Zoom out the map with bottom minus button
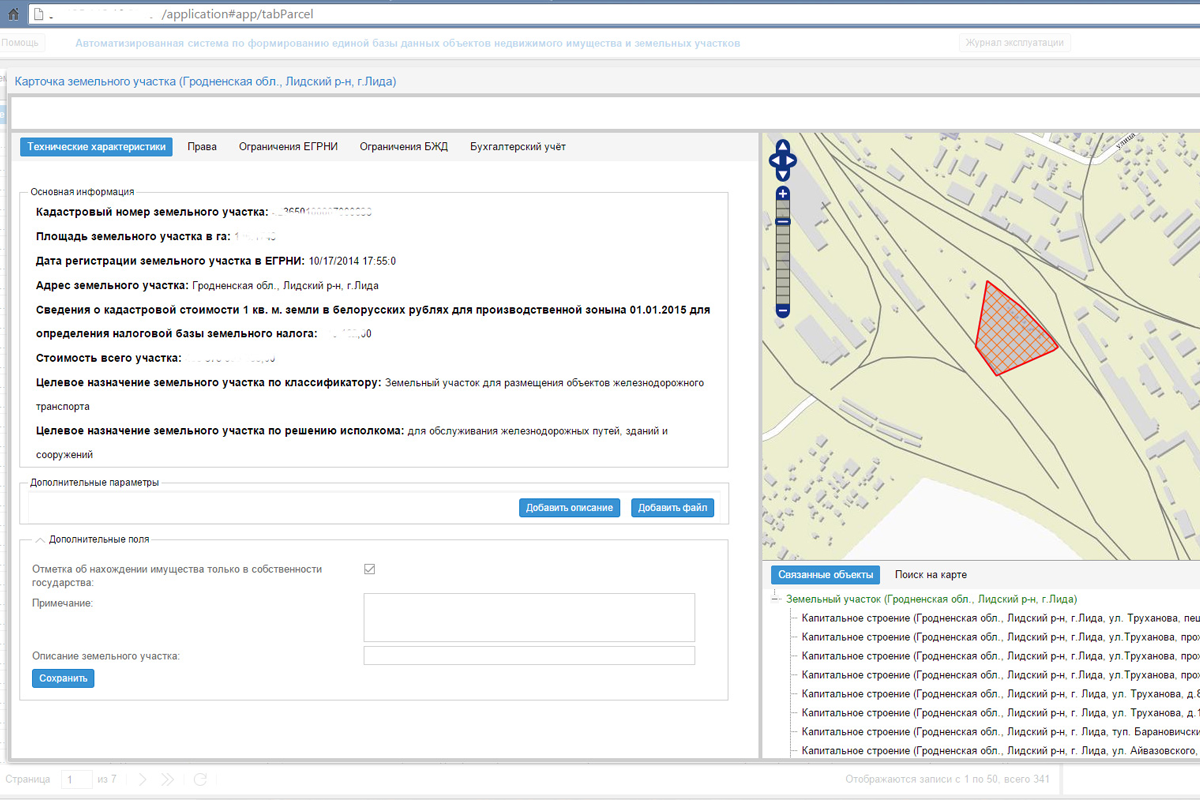This screenshot has width=1200, height=800. click(x=783, y=311)
